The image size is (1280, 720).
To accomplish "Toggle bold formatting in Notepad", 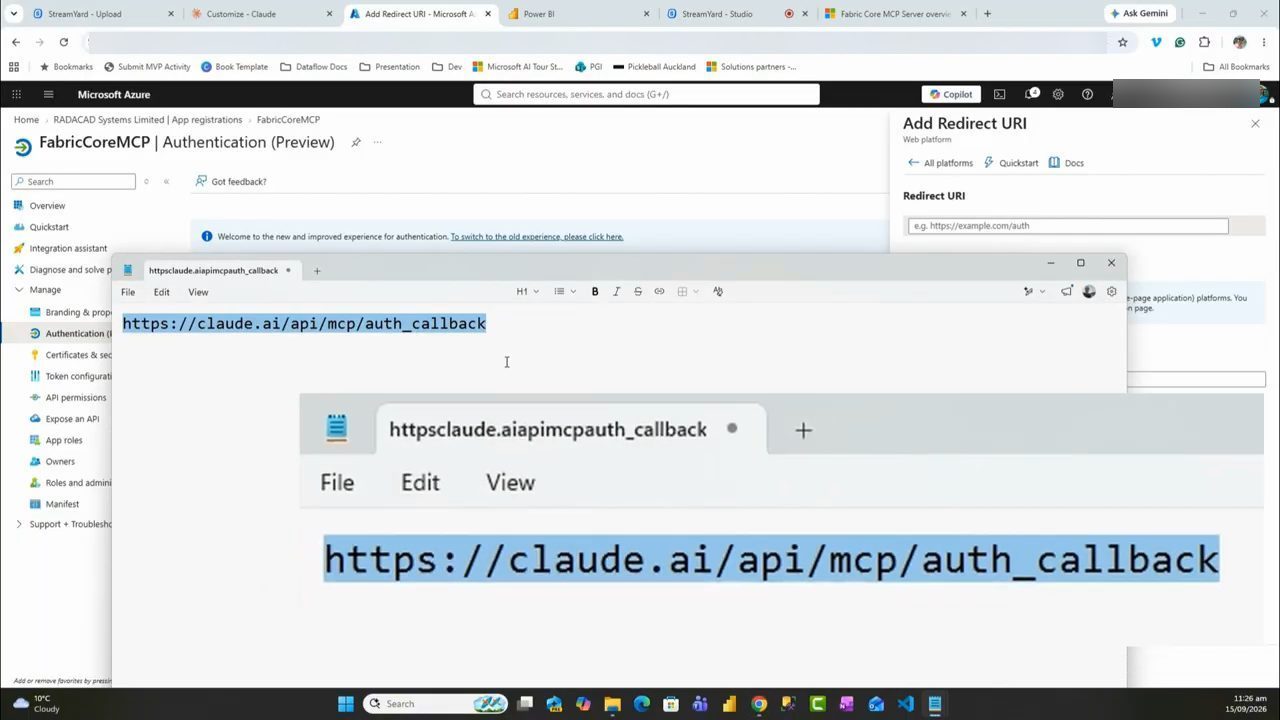I will [595, 291].
